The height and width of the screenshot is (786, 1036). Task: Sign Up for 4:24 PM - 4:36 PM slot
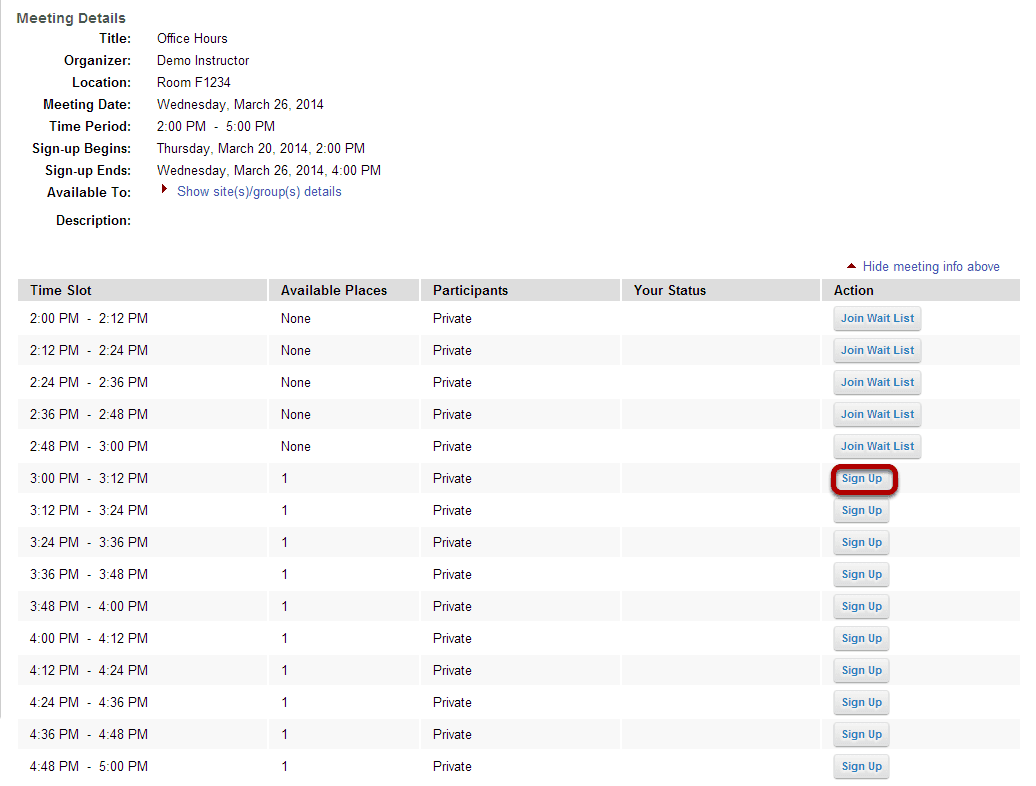[862, 703]
